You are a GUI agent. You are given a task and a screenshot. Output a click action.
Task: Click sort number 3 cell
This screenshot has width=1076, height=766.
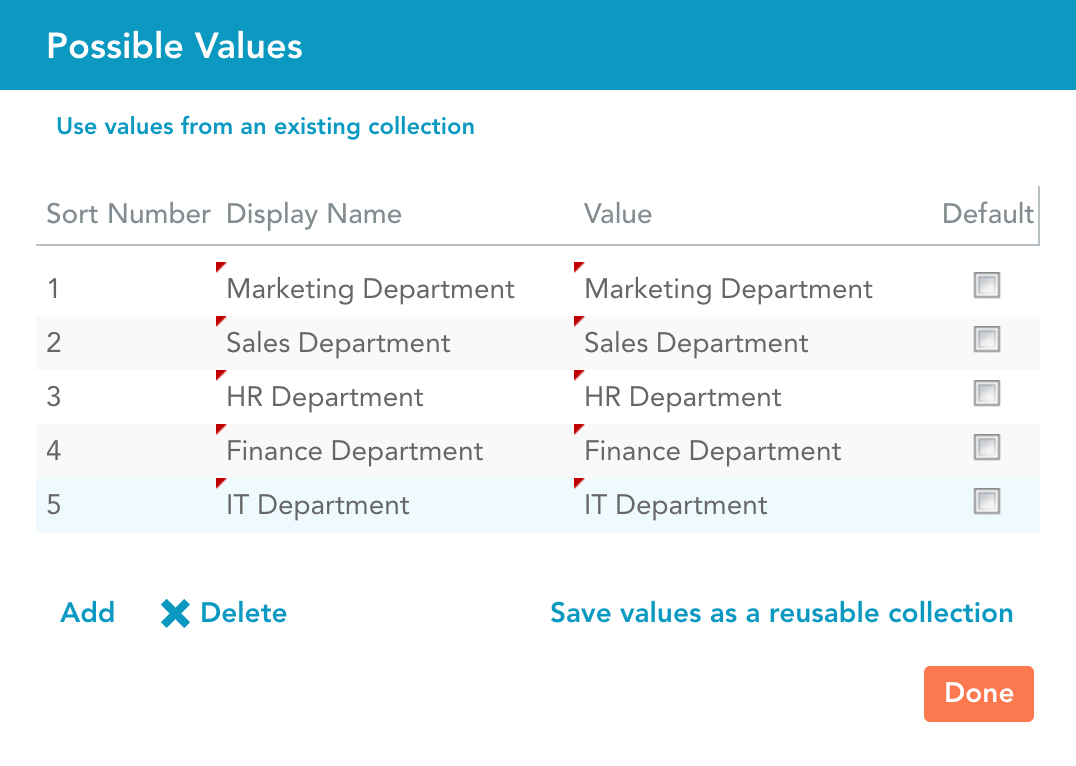[x=126, y=397]
